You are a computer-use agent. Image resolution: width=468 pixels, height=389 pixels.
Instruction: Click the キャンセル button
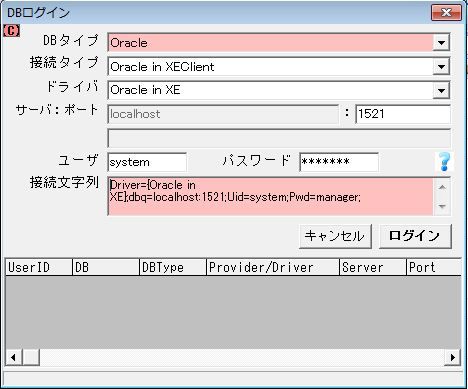[x=335, y=236]
